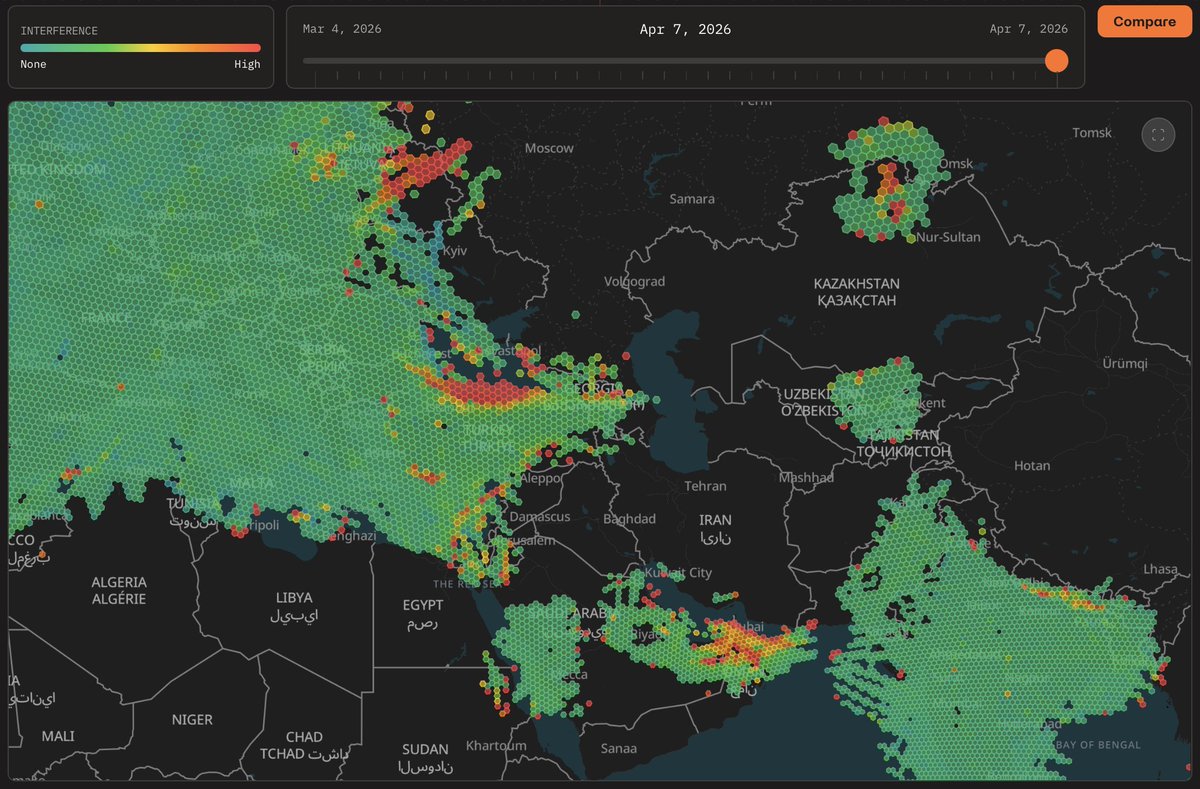1200x789 pixels.
Task: Click the "High" legend label
Action: [x=247, y=64]
